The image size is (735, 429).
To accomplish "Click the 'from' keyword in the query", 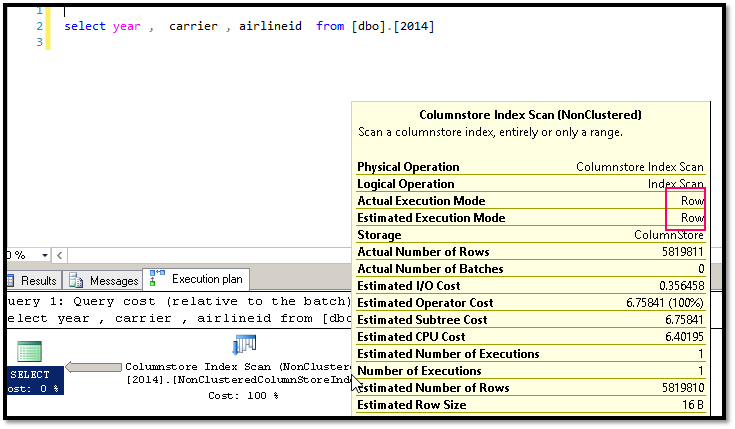I will 330,26.
